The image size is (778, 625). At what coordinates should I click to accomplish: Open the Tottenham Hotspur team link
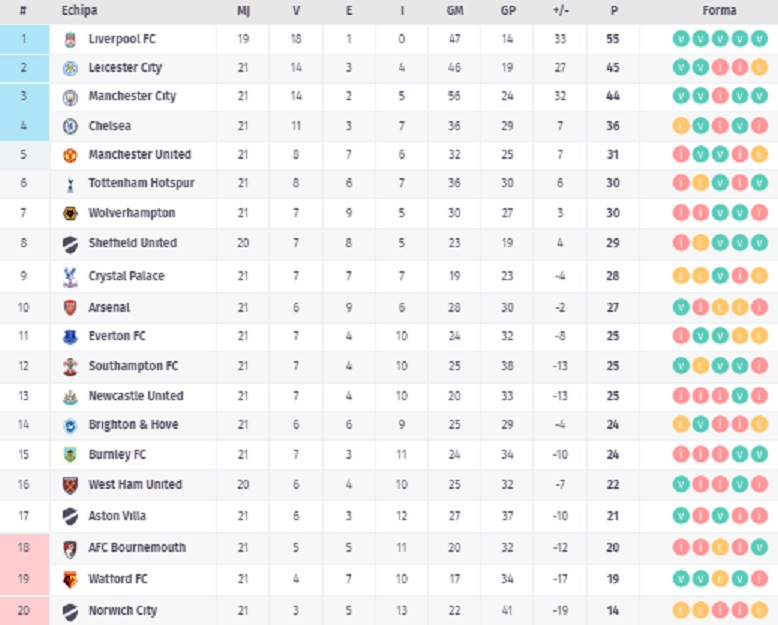pyautogui.click(x=141, y=184)
